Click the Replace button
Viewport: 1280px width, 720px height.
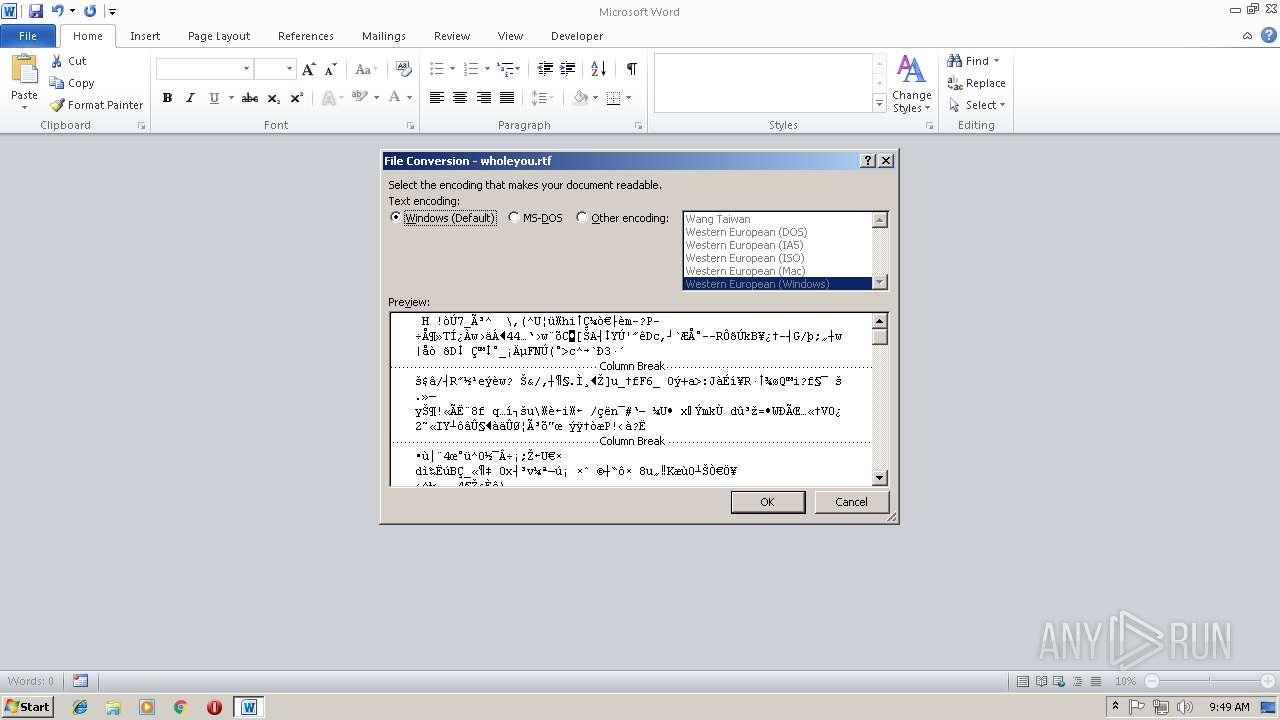(976, 83)
